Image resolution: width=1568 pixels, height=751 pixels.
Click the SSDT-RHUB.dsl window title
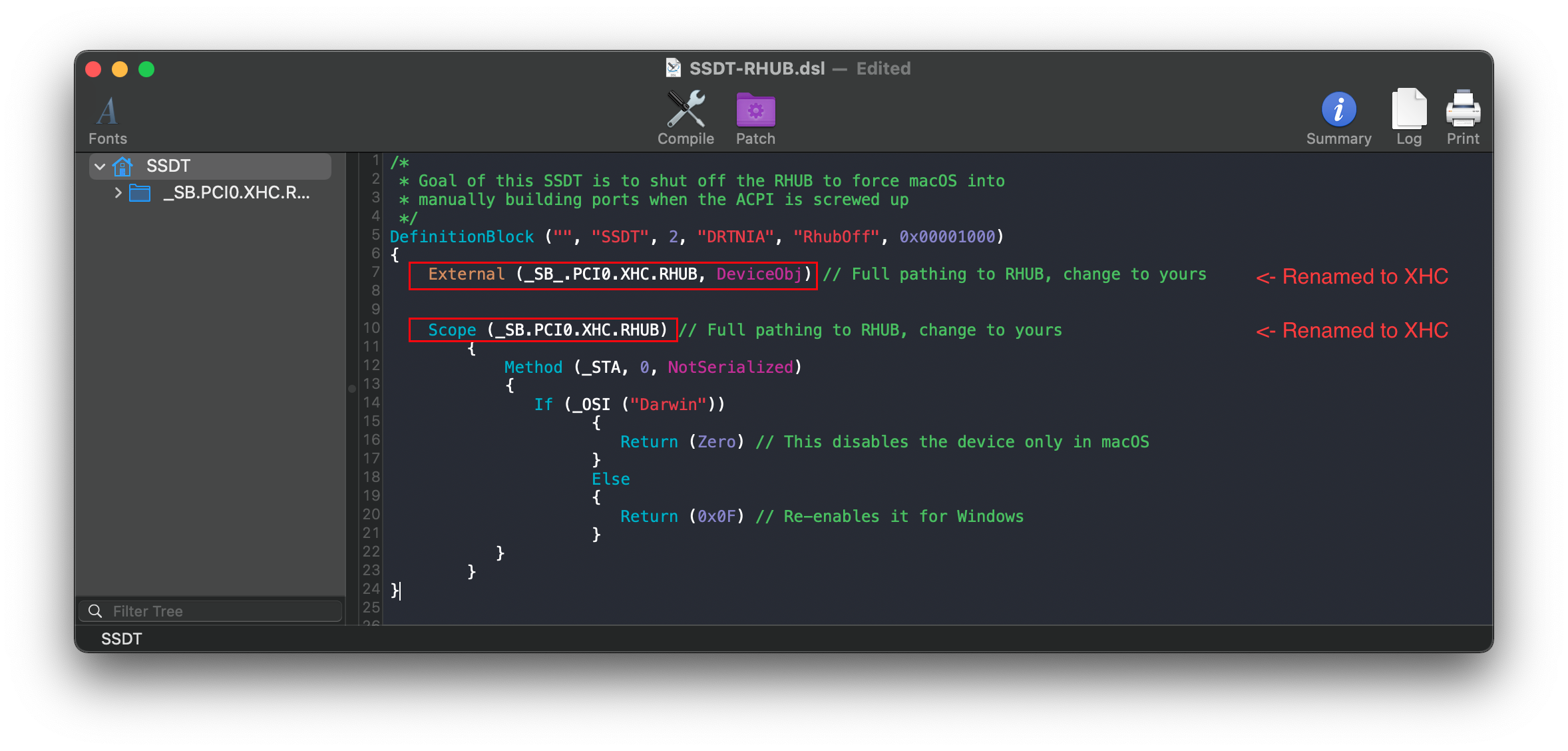click(x=757, y=69)
